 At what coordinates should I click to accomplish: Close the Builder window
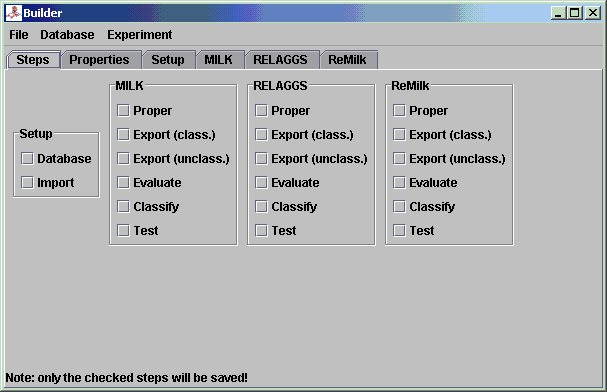(x=593, y=13)
